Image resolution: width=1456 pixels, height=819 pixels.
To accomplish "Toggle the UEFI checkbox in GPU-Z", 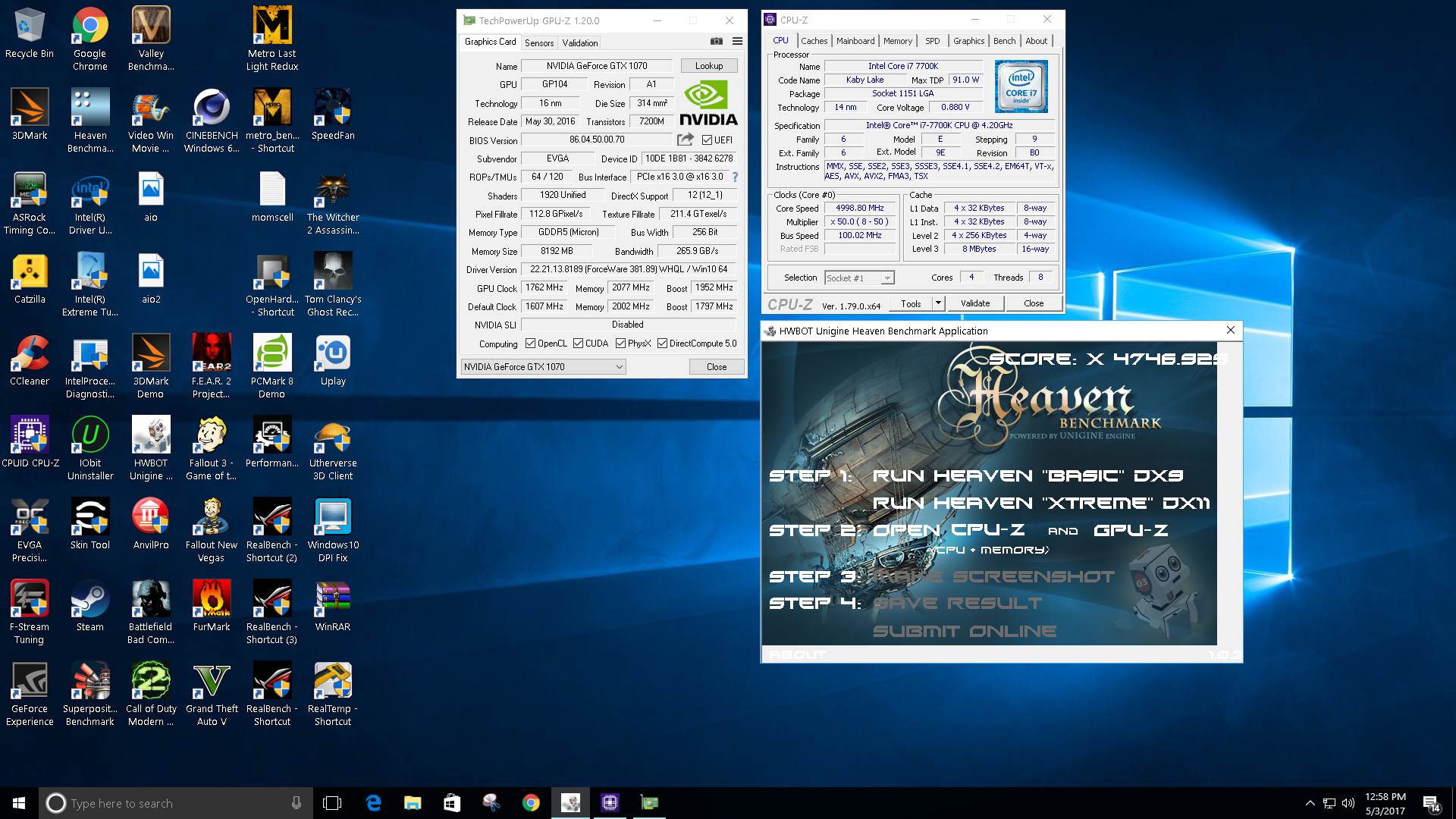I will (x=707, y=140).
